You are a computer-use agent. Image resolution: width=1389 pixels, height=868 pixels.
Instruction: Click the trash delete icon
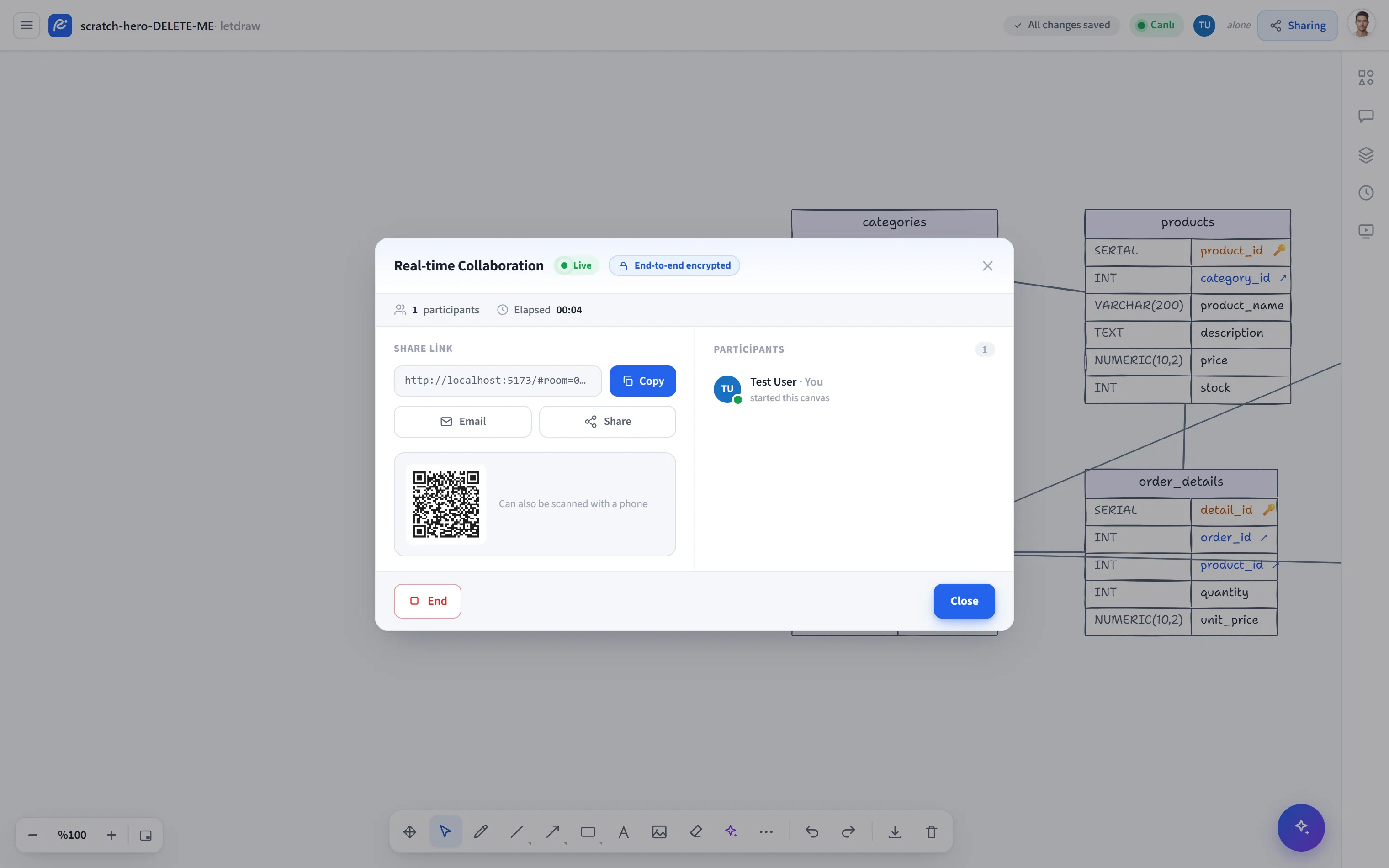(x=931, y=831)
